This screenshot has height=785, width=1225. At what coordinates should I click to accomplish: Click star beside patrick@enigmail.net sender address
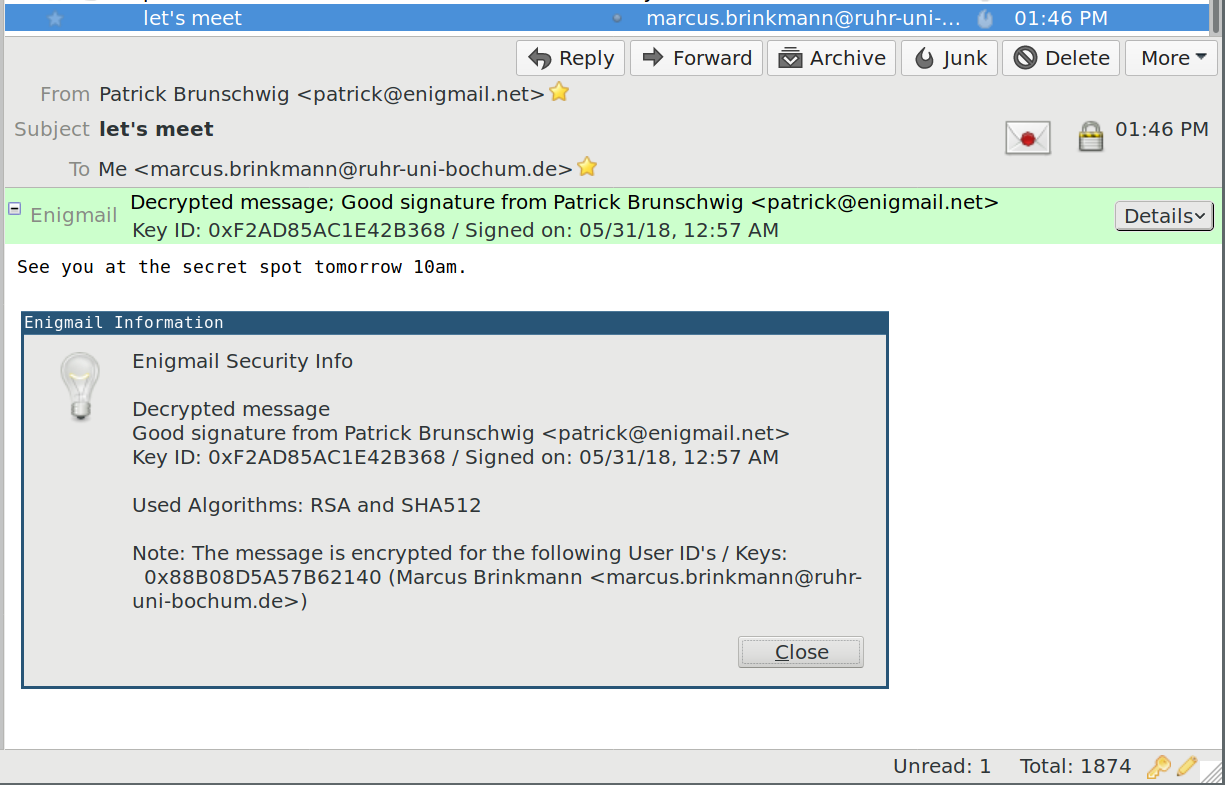click(560, 93)
